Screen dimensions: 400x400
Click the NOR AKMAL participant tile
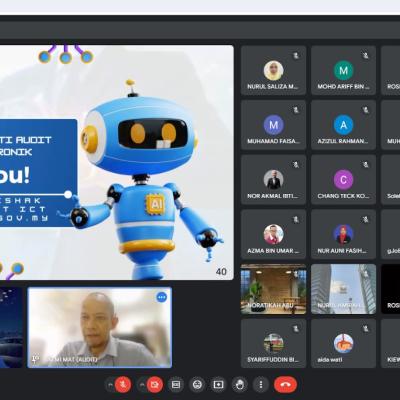tap(273, 180)
